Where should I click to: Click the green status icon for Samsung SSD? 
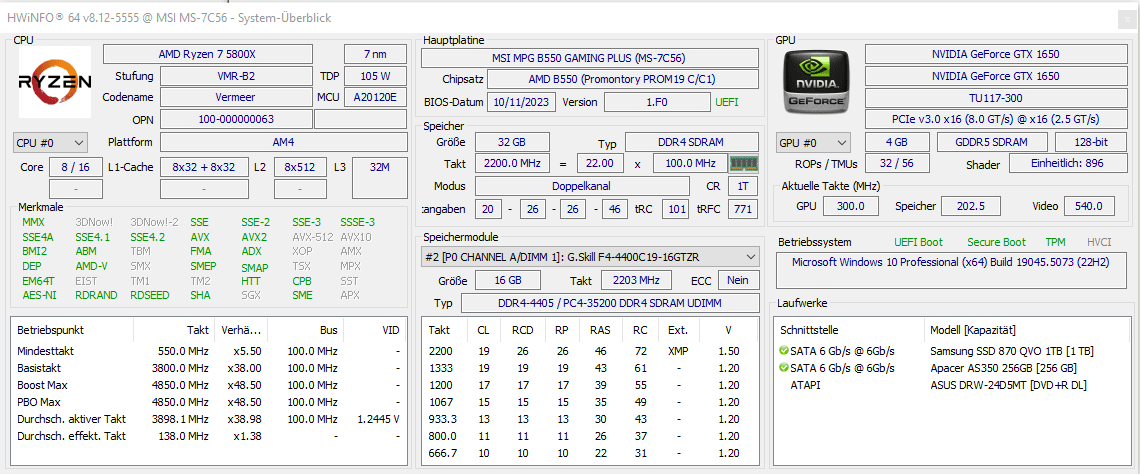(x=783, y=351)
